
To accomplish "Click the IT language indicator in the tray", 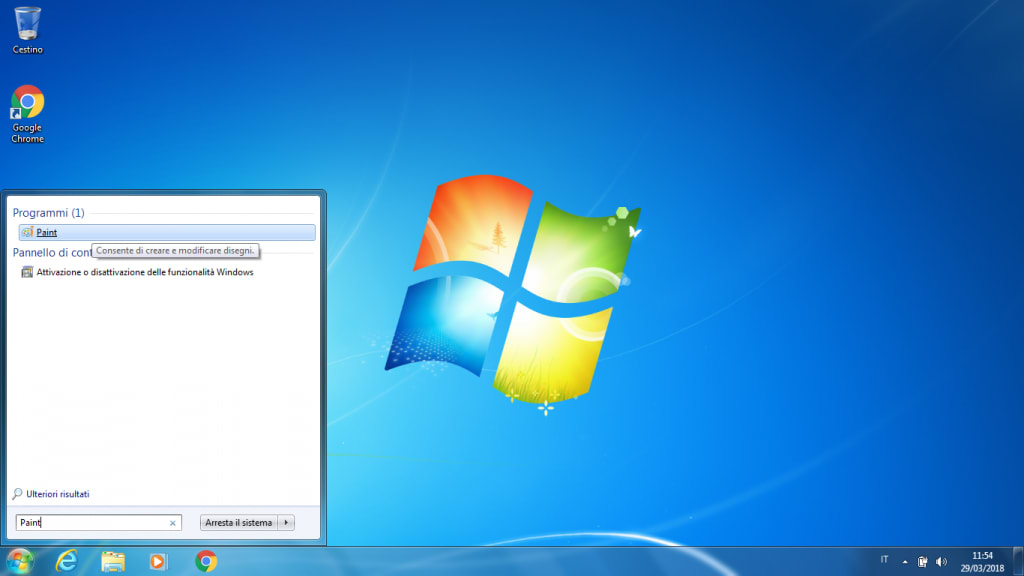I will point(884,560).
